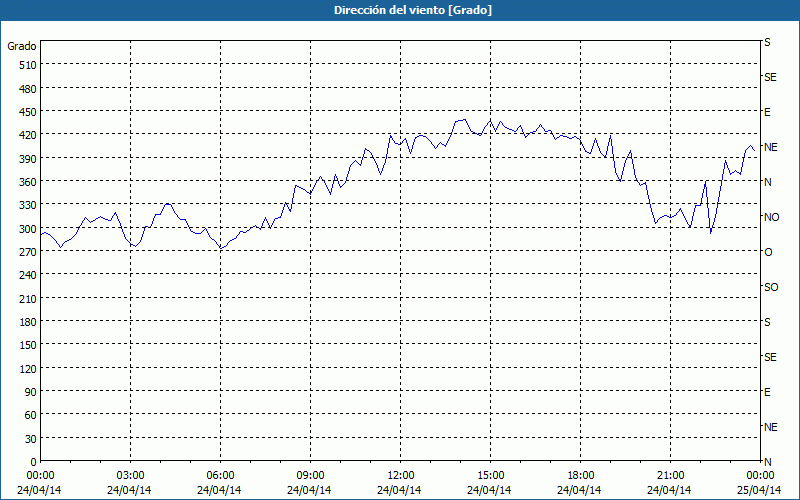
Task: Select the 420 degree axis label
Action: coord(28,135)
